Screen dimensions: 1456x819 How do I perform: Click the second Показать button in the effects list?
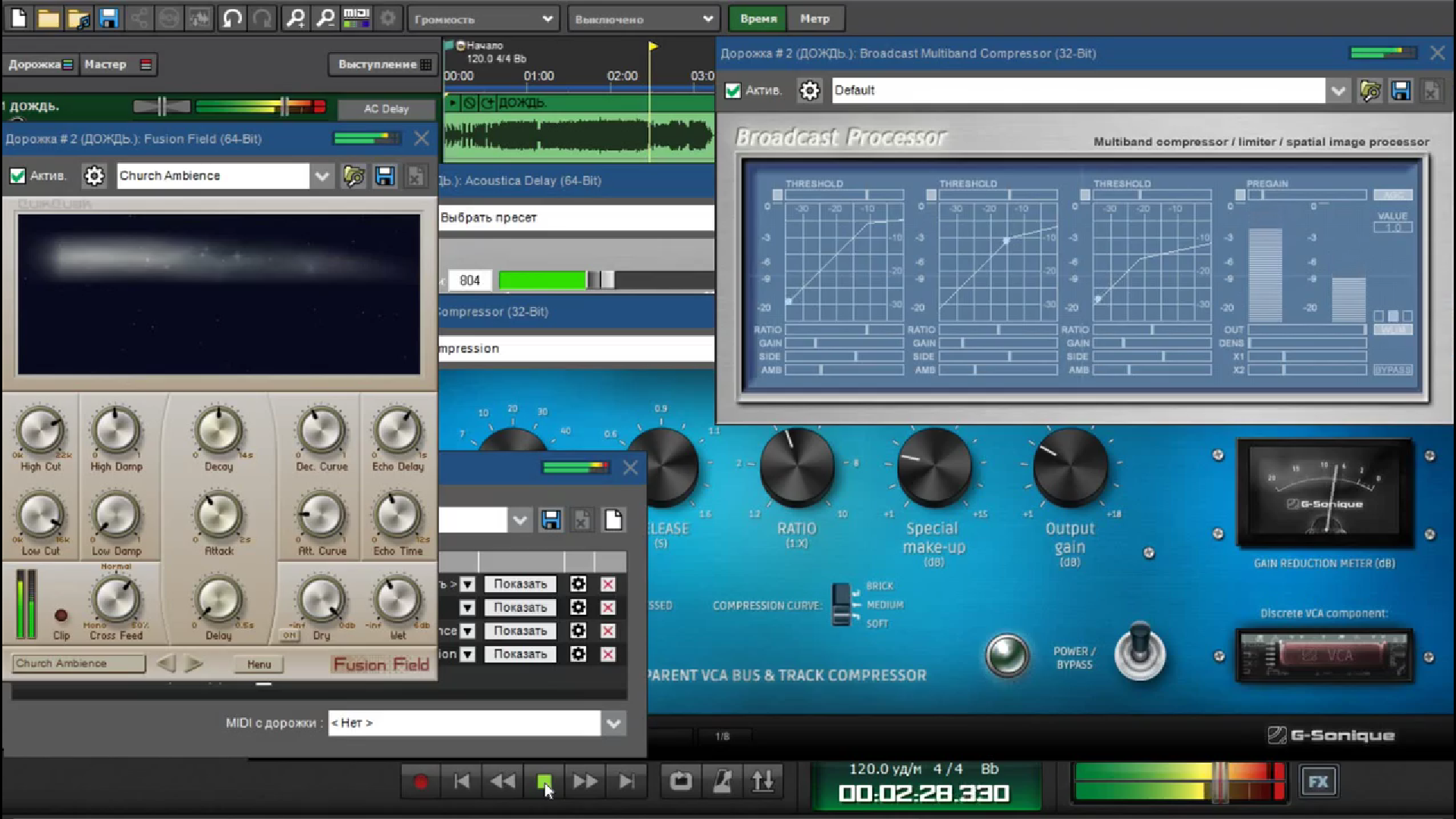click(520, 607)
